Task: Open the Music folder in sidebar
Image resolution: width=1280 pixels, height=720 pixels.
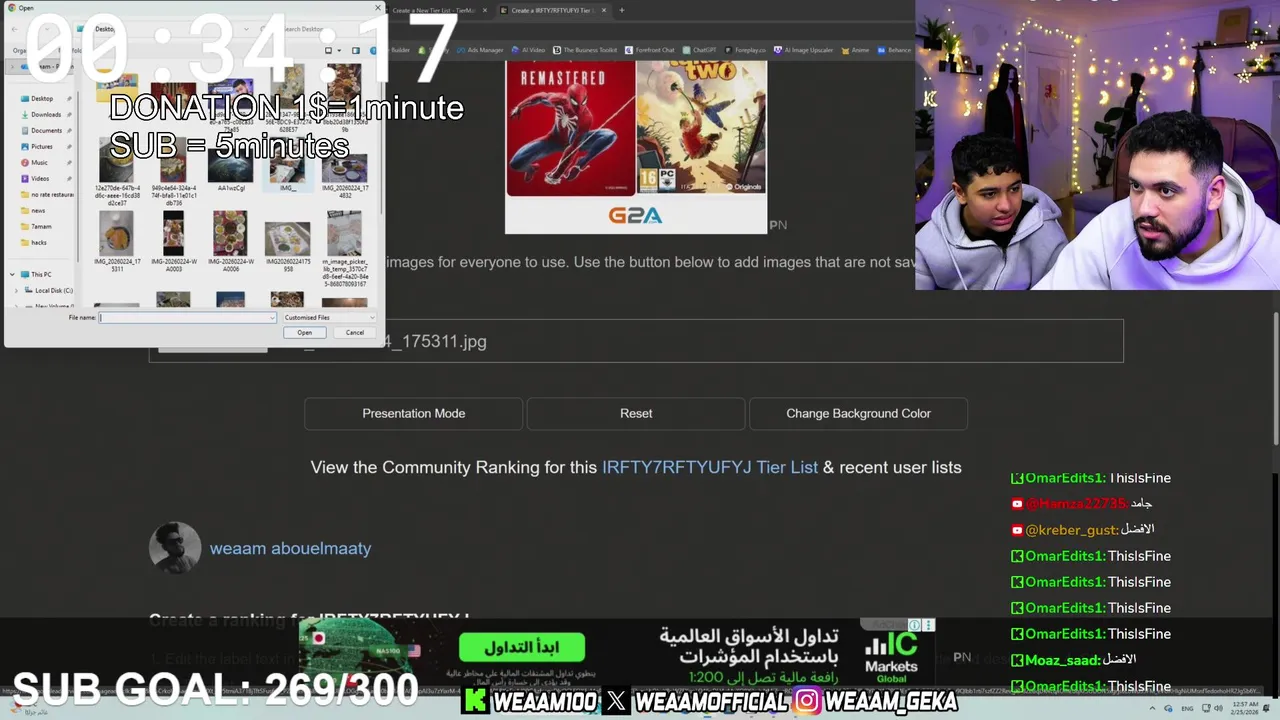Action: pos(39,162)
